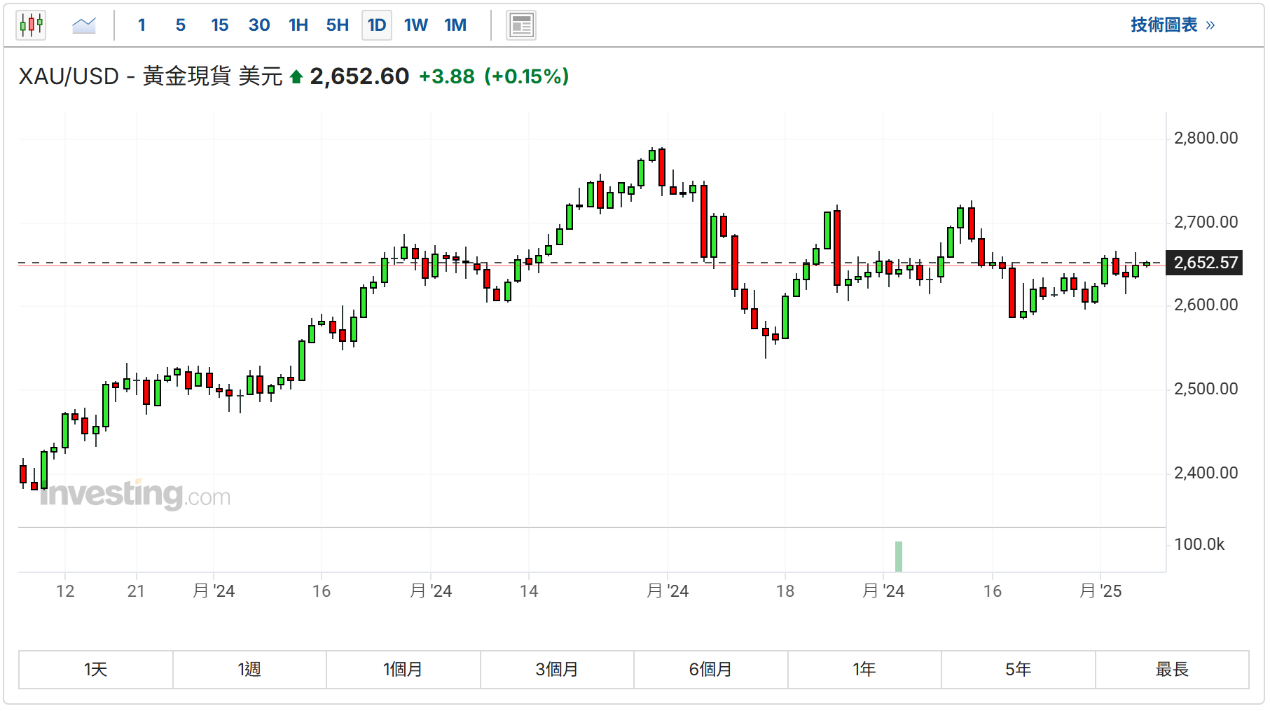Select the candlestick chart type icon

[31, 25]
